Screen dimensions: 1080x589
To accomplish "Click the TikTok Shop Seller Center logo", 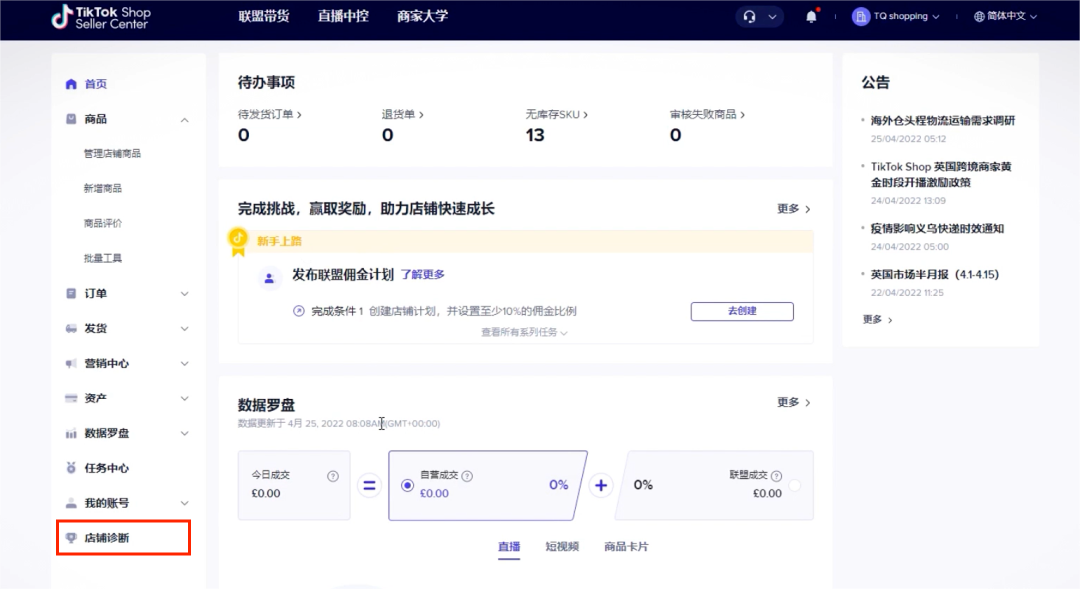I will (101, 18).
